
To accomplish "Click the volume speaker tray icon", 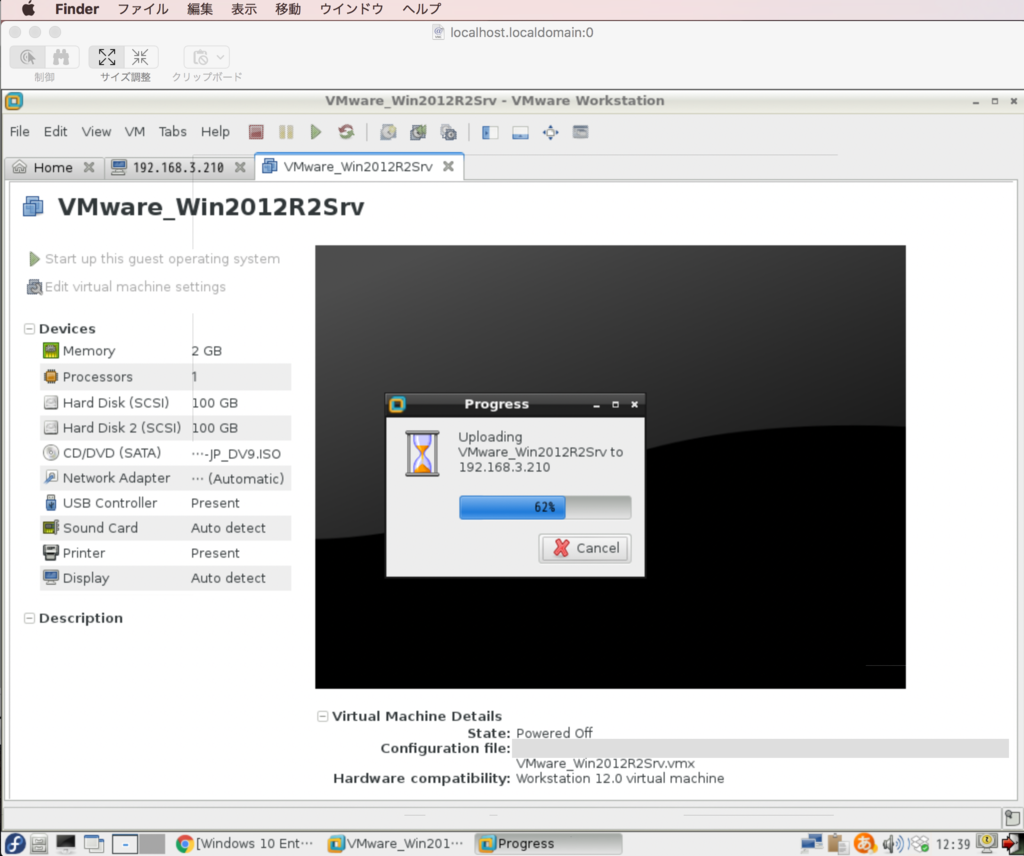I will tap(892, 844).
